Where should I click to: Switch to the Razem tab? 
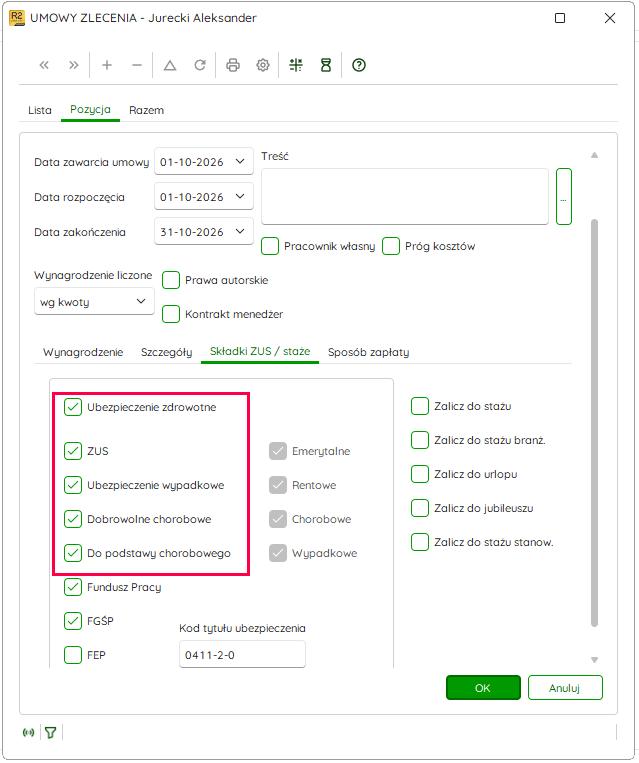[x=146, y=110]
